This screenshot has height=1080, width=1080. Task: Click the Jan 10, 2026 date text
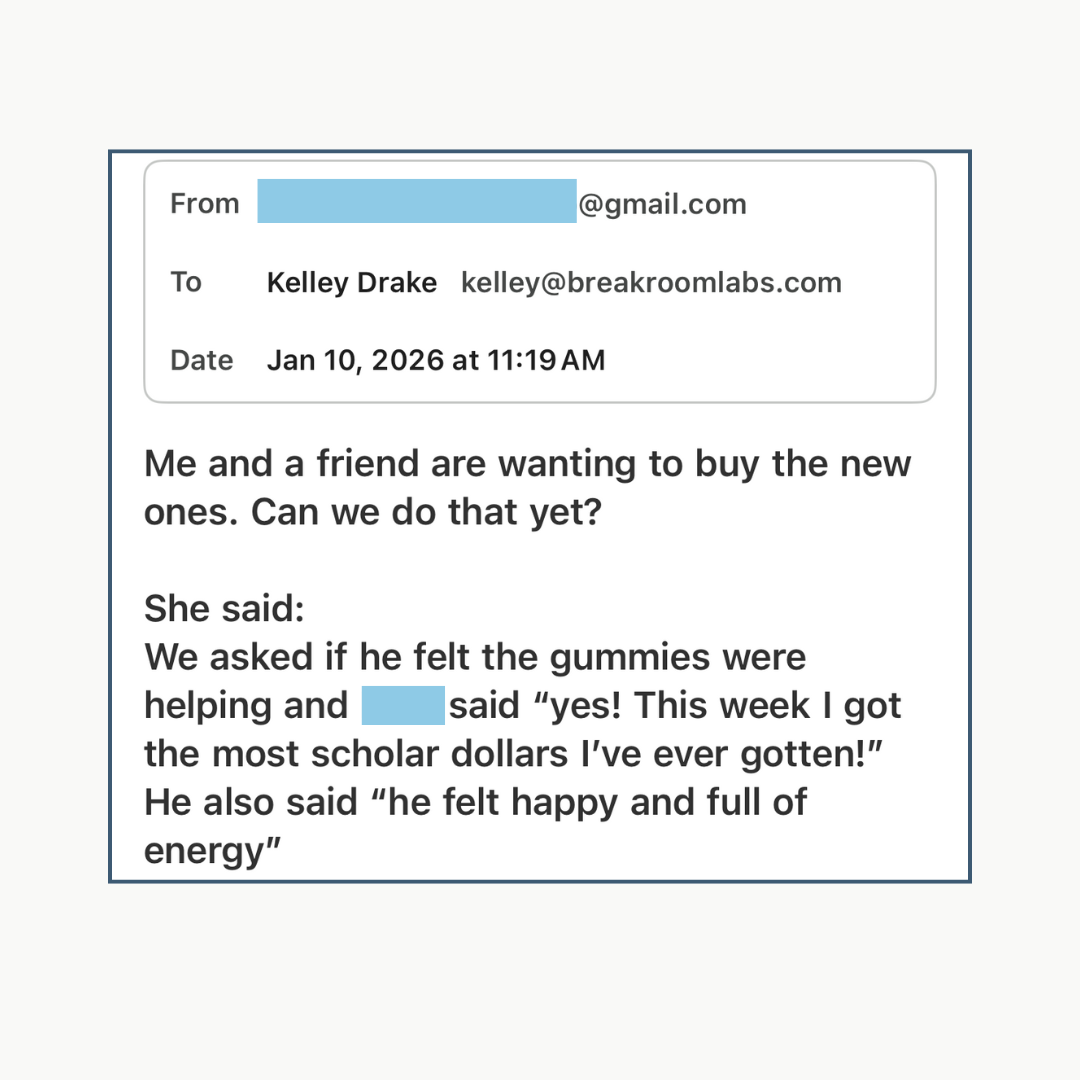click(x=353, y=360)
